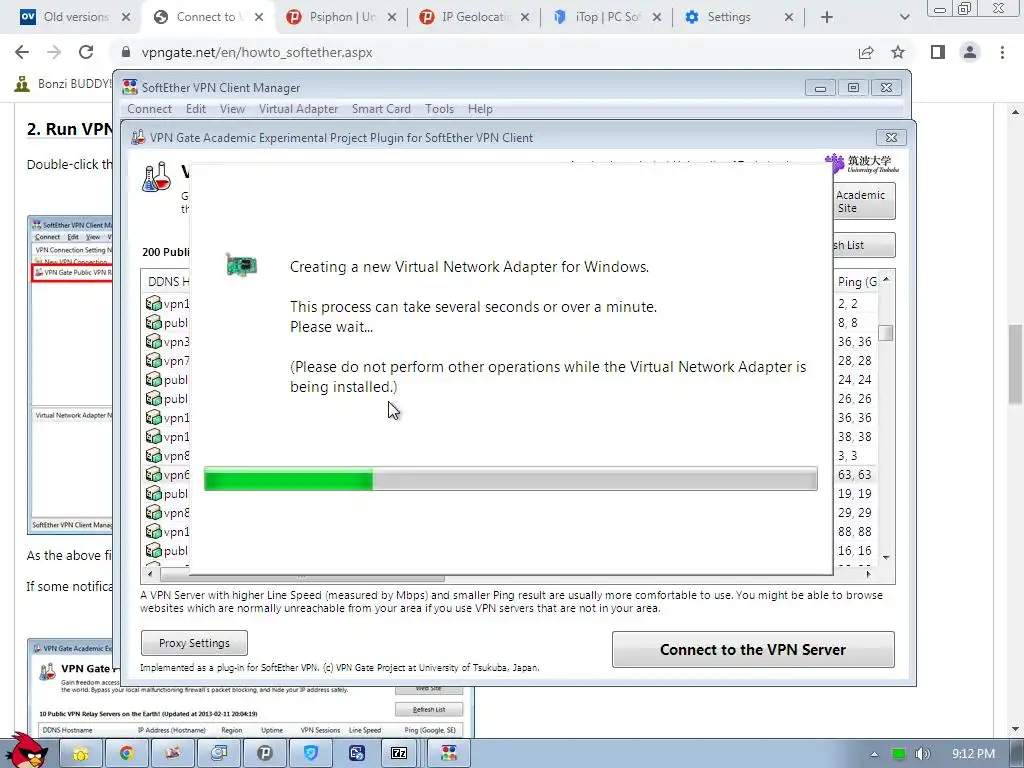Switch to the iTop PC Software tab
The image size is (1024, 768).
click(606, 17)
